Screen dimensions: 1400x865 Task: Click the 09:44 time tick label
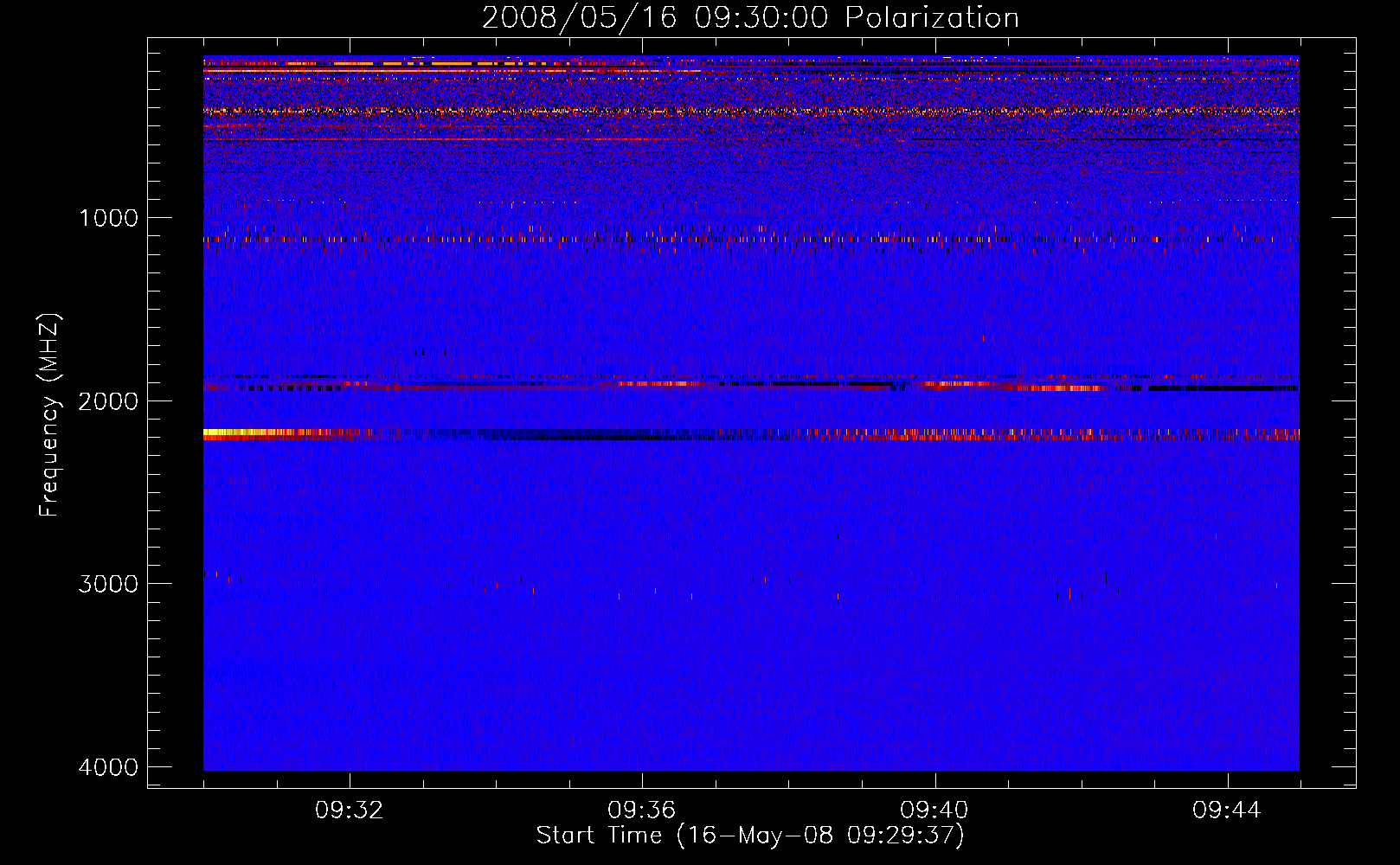click(x=1227, y=810)
